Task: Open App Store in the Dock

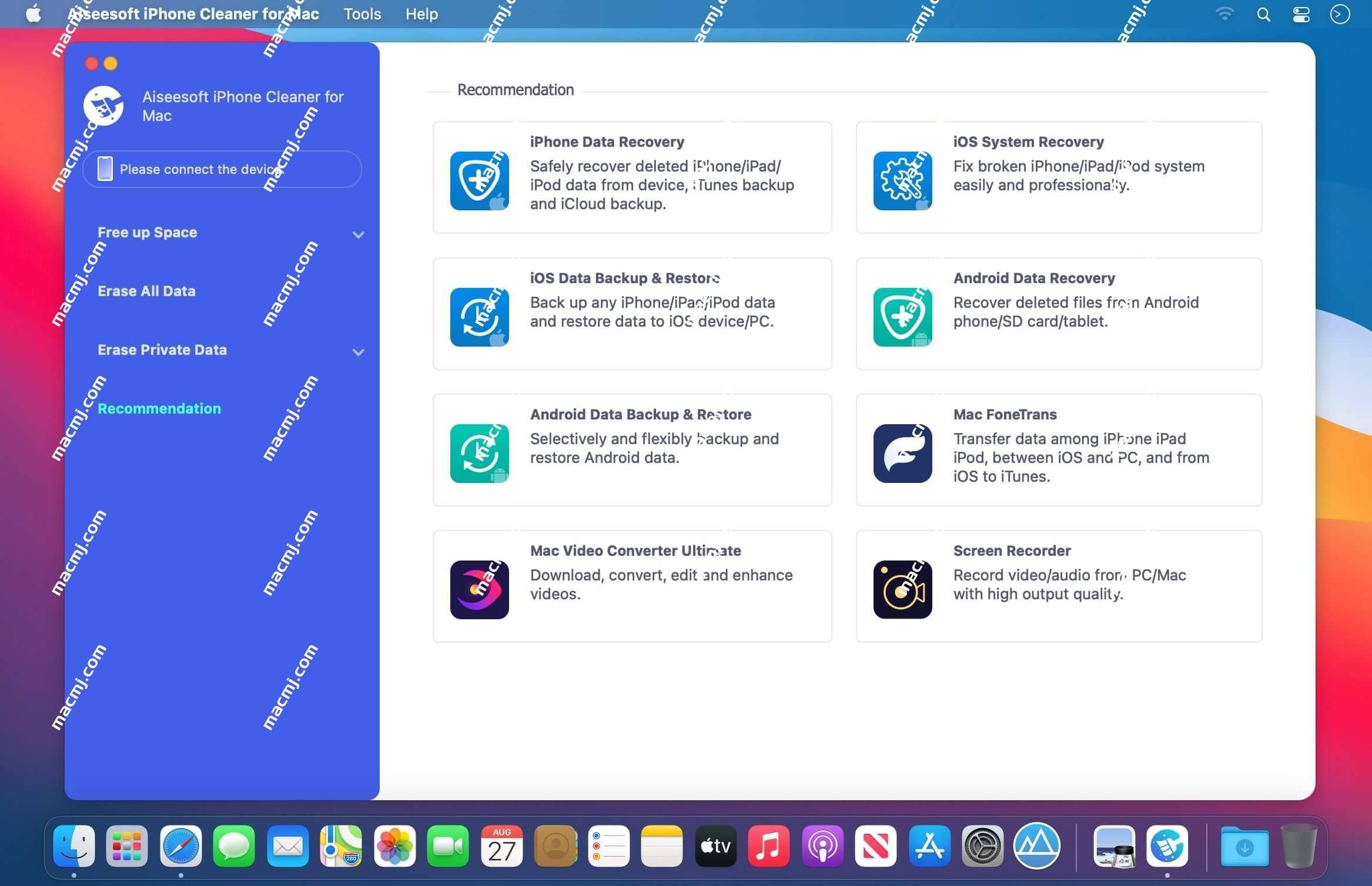Action: tap(929, 846)
